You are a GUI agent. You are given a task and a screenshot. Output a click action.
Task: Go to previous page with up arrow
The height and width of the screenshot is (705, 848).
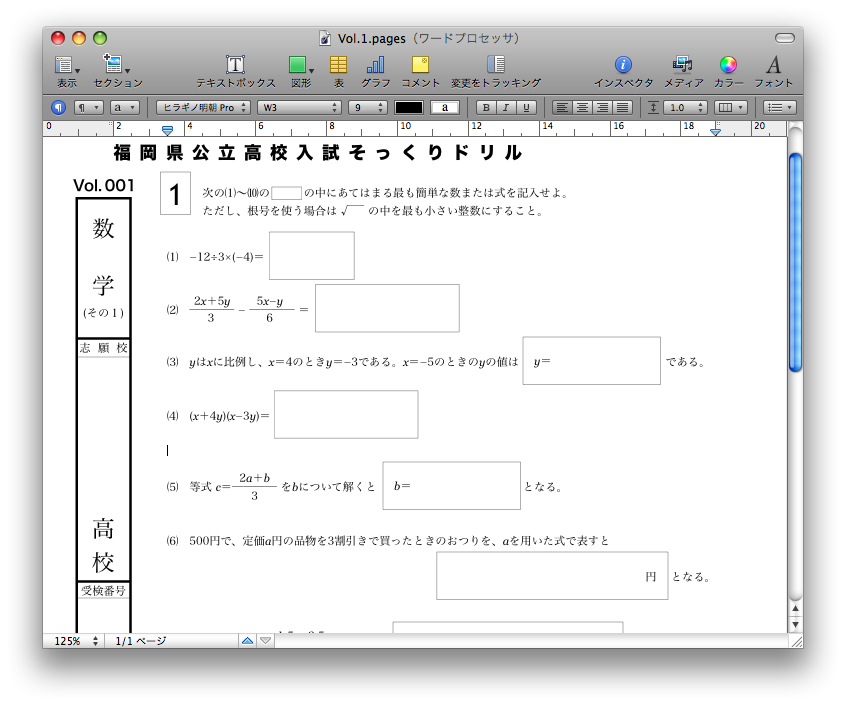click(x=248, y=641)
